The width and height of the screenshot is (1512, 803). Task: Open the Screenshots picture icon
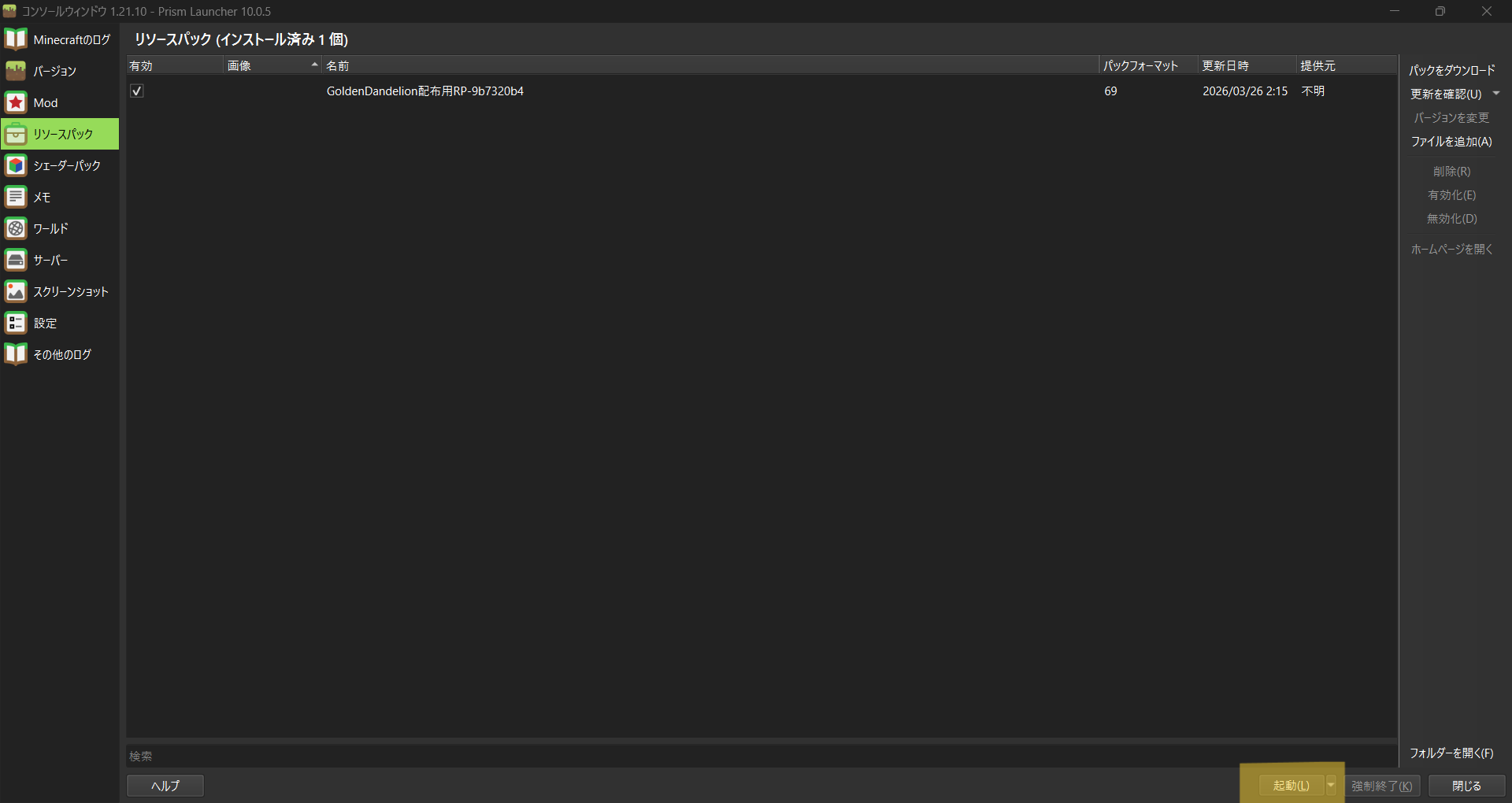[16, 291]
